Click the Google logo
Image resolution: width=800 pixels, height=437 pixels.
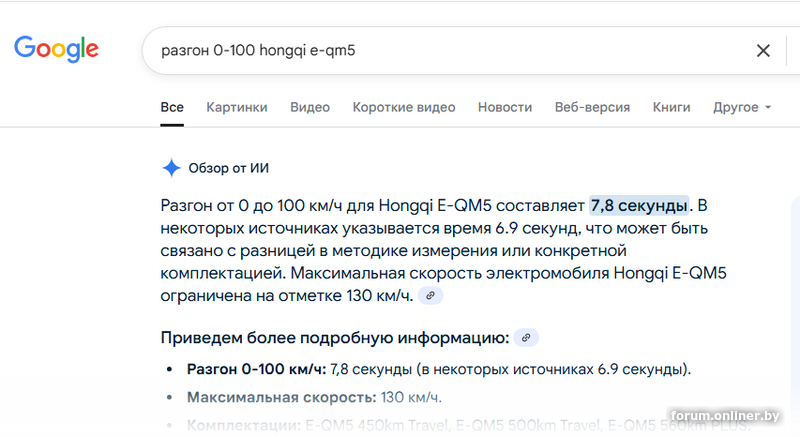(56, 49)
